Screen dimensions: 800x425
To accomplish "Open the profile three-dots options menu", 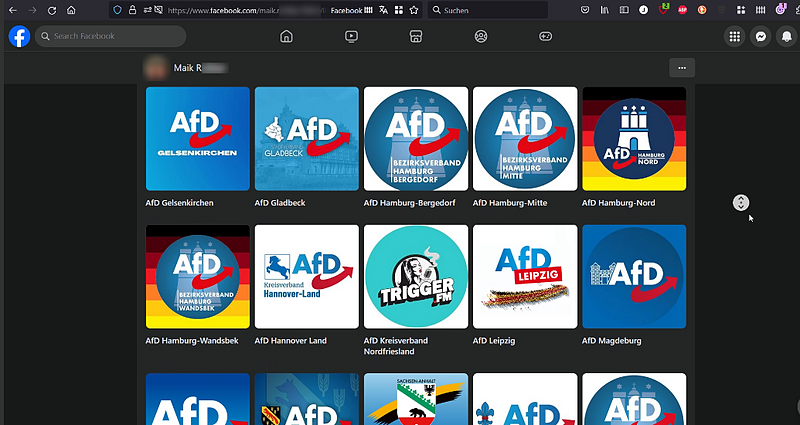I will 682,68.
